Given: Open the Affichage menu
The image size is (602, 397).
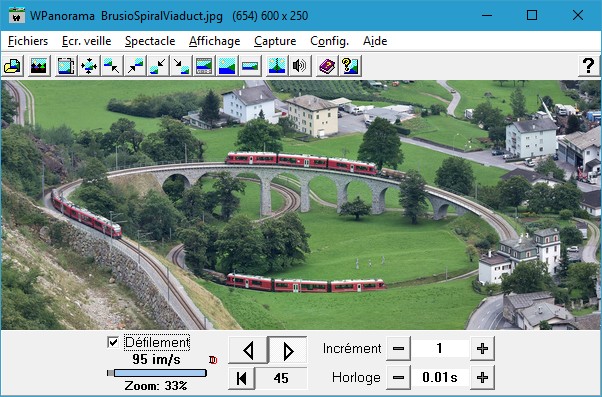Looking at the screenshot, I should [214, 41].
